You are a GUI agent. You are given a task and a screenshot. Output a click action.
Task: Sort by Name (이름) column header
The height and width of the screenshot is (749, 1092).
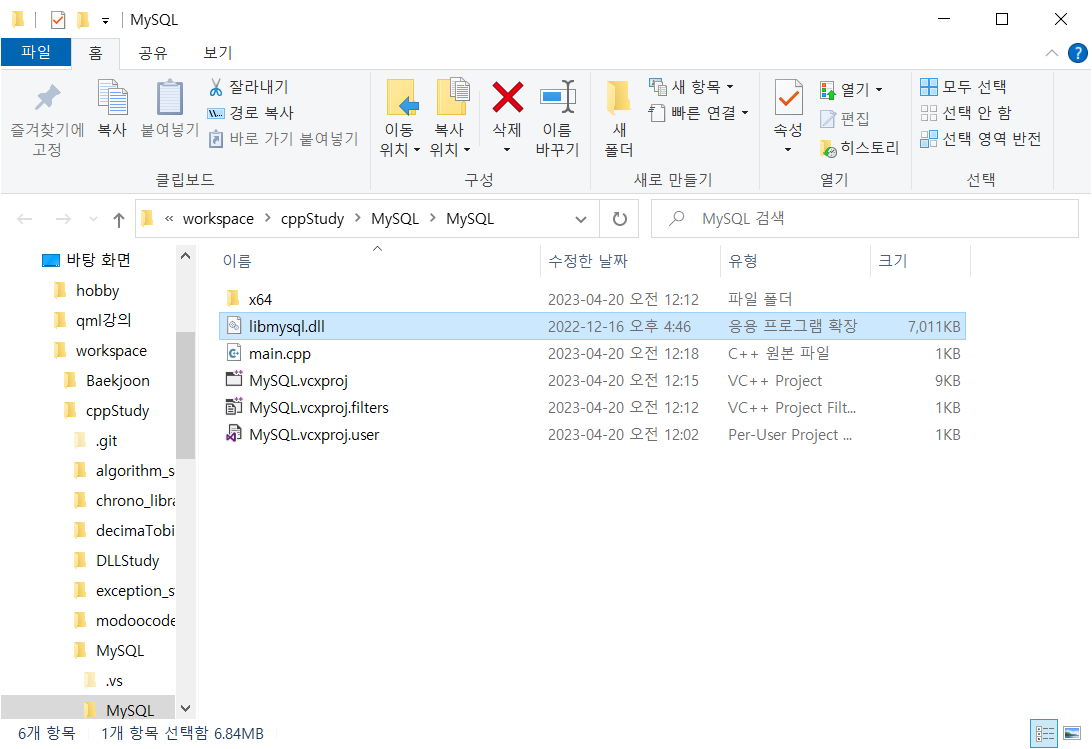pyautogui.click(x=237, y=261)
